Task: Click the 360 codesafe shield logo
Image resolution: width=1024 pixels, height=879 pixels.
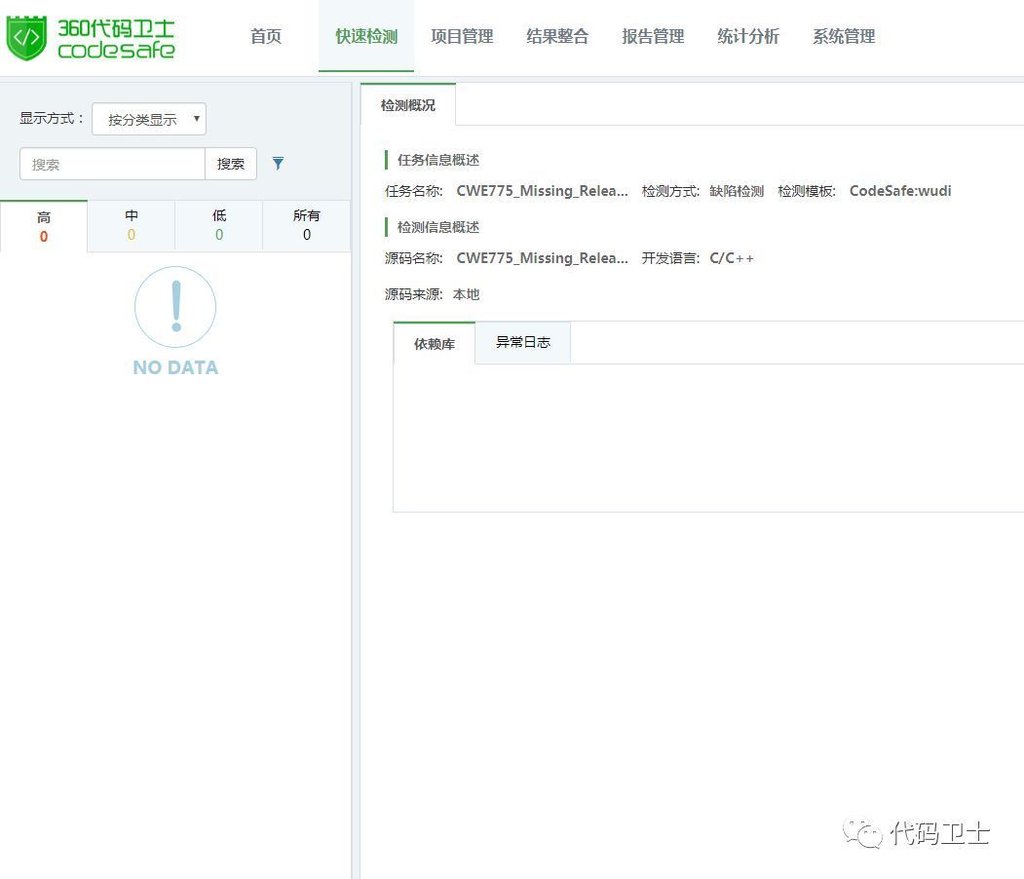Action: [26, 38]
